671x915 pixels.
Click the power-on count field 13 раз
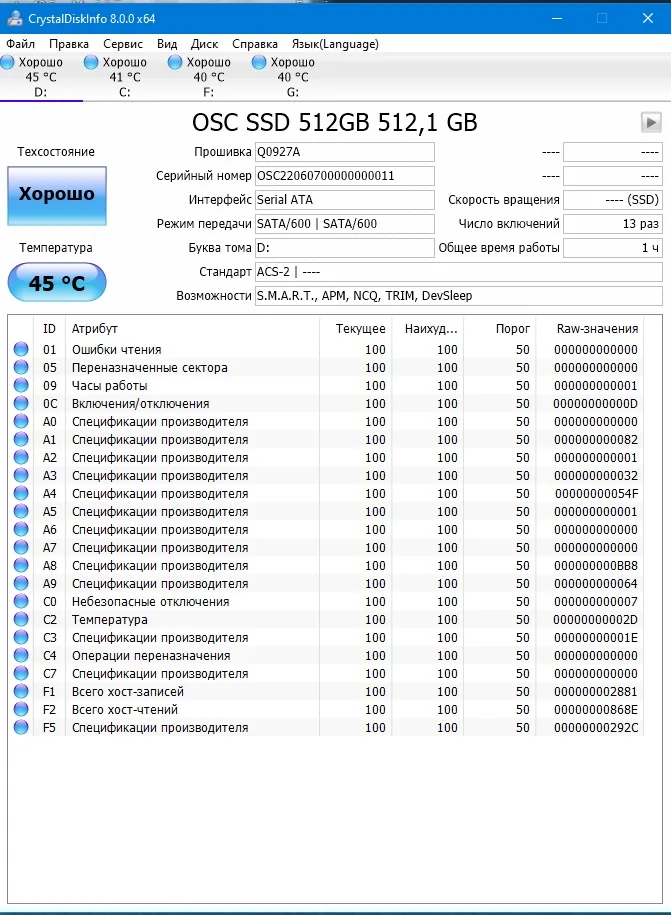click(x=613, y=223)
